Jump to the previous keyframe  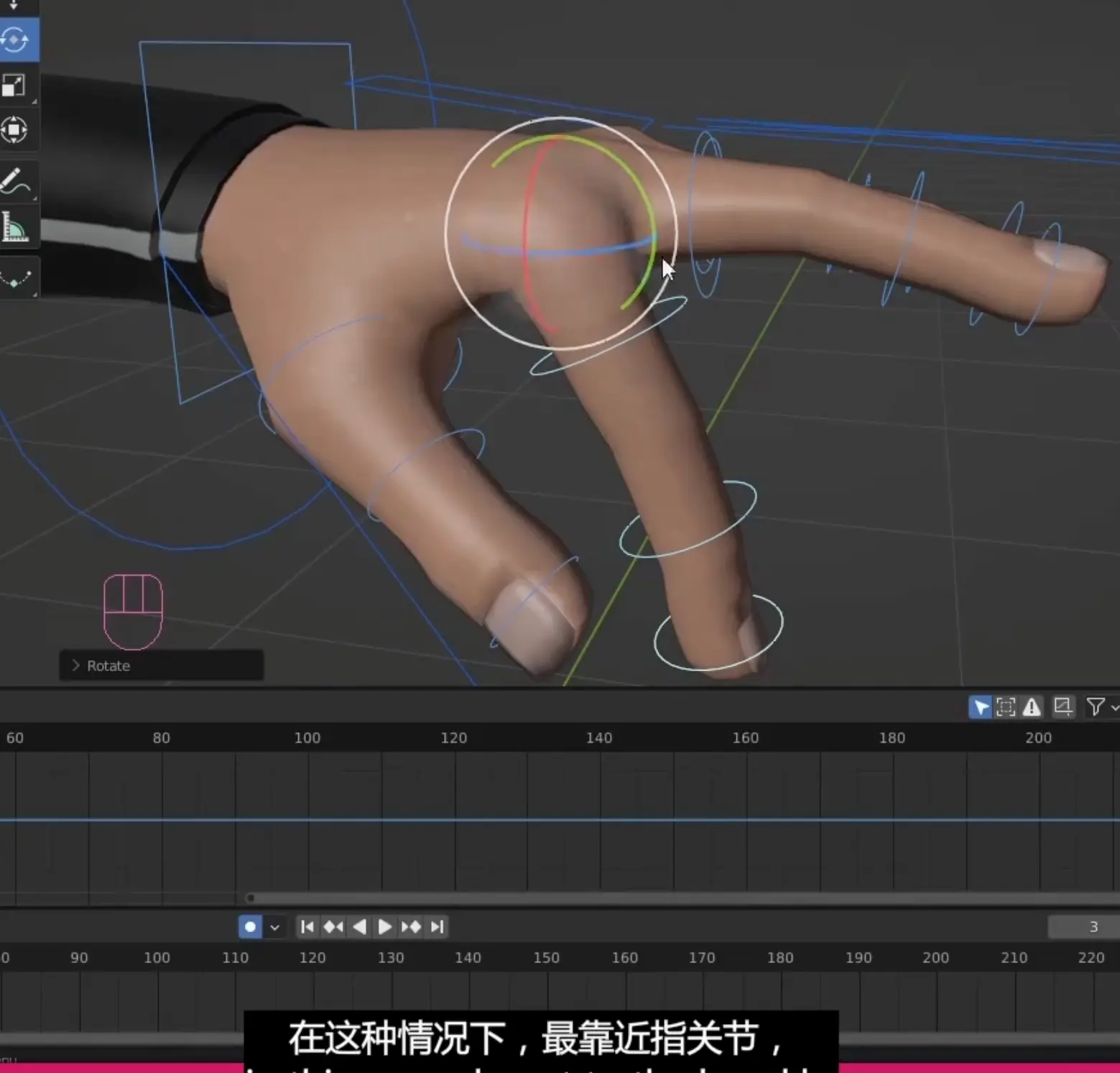pos(333,927)
